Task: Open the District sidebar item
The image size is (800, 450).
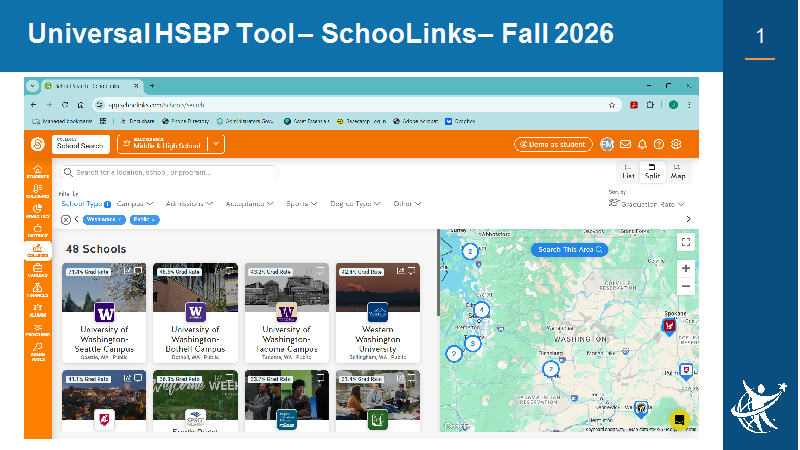Action: point(38,231)
